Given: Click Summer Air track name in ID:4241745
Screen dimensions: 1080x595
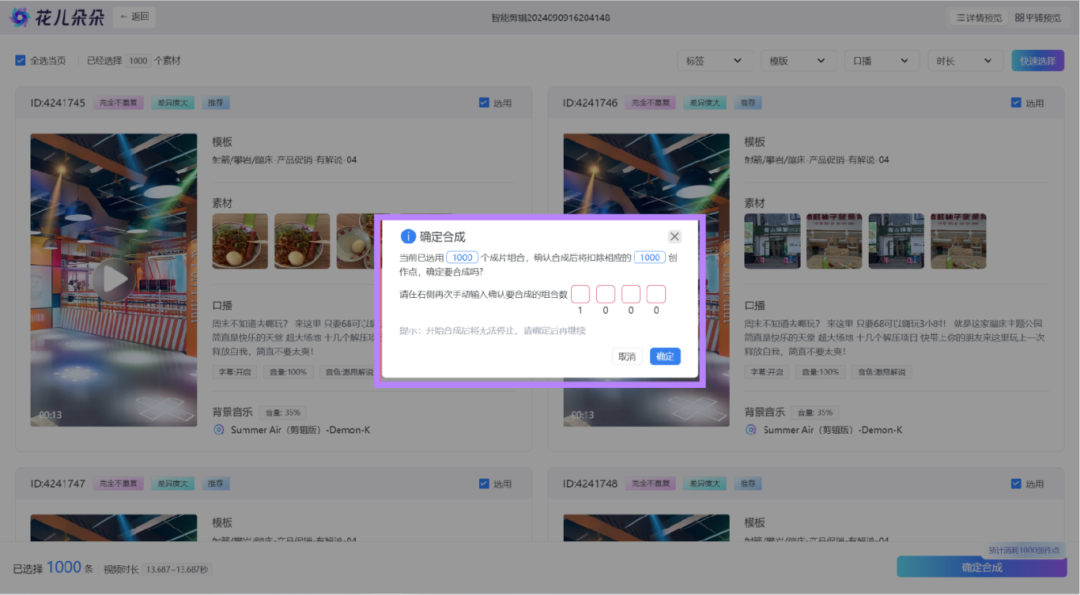Looking at the screenshot, I should 300,430.
